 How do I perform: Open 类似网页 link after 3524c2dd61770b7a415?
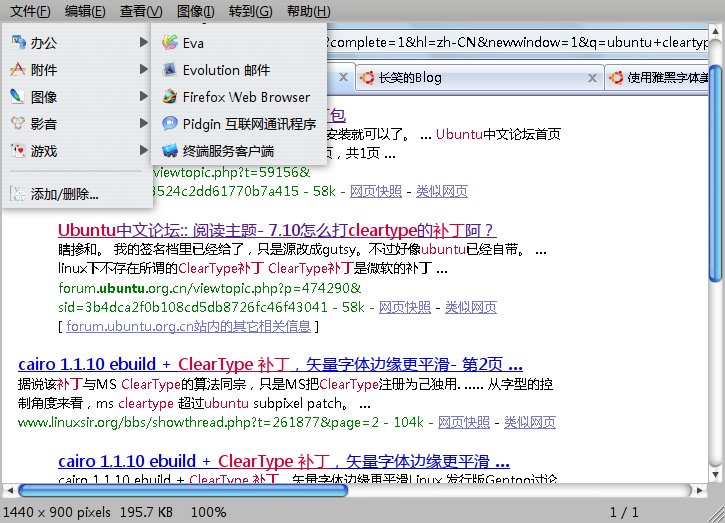442,191
